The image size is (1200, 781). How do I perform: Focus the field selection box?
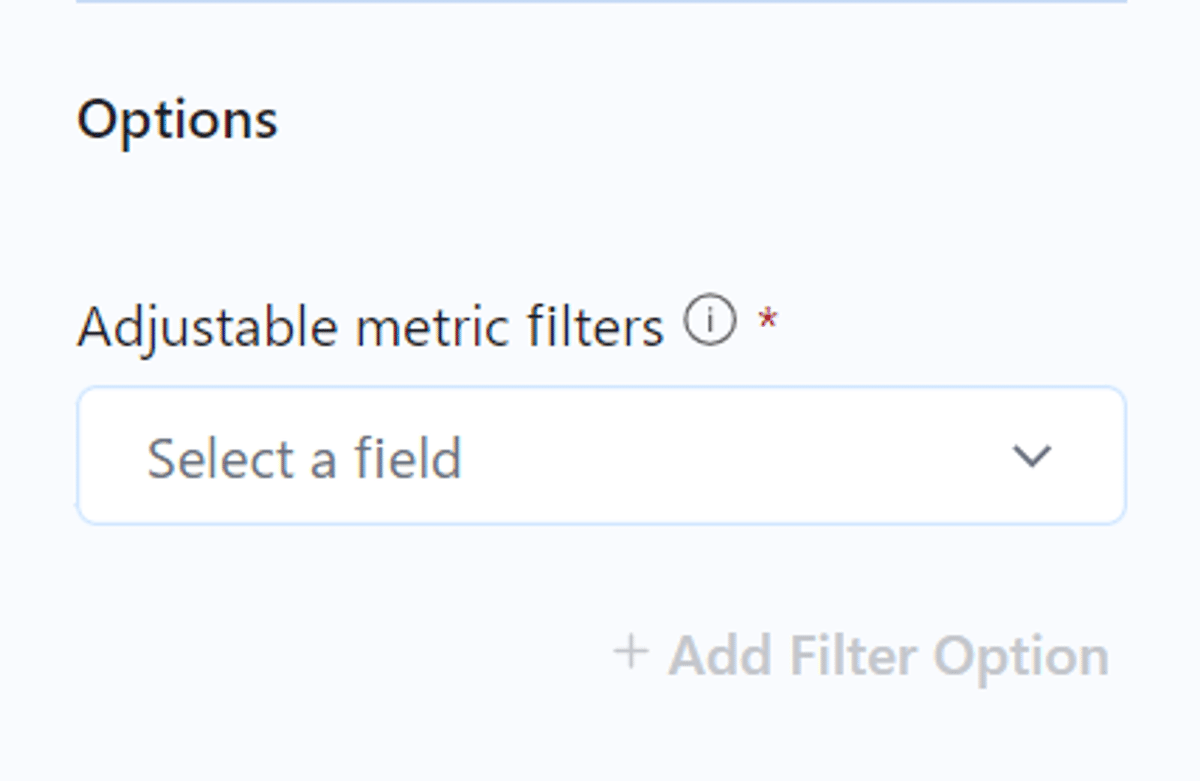[x=602, y=456]
